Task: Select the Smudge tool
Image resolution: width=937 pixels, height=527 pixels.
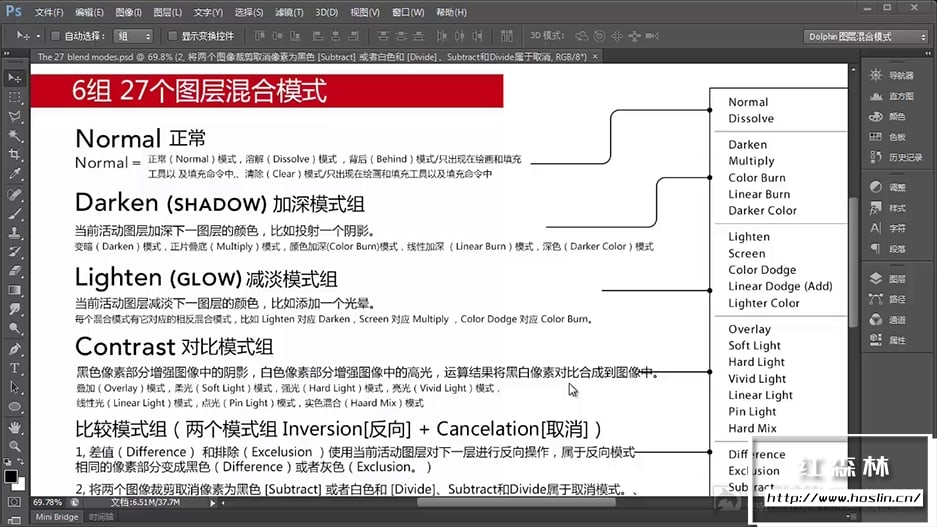Action: pos(14,309)
